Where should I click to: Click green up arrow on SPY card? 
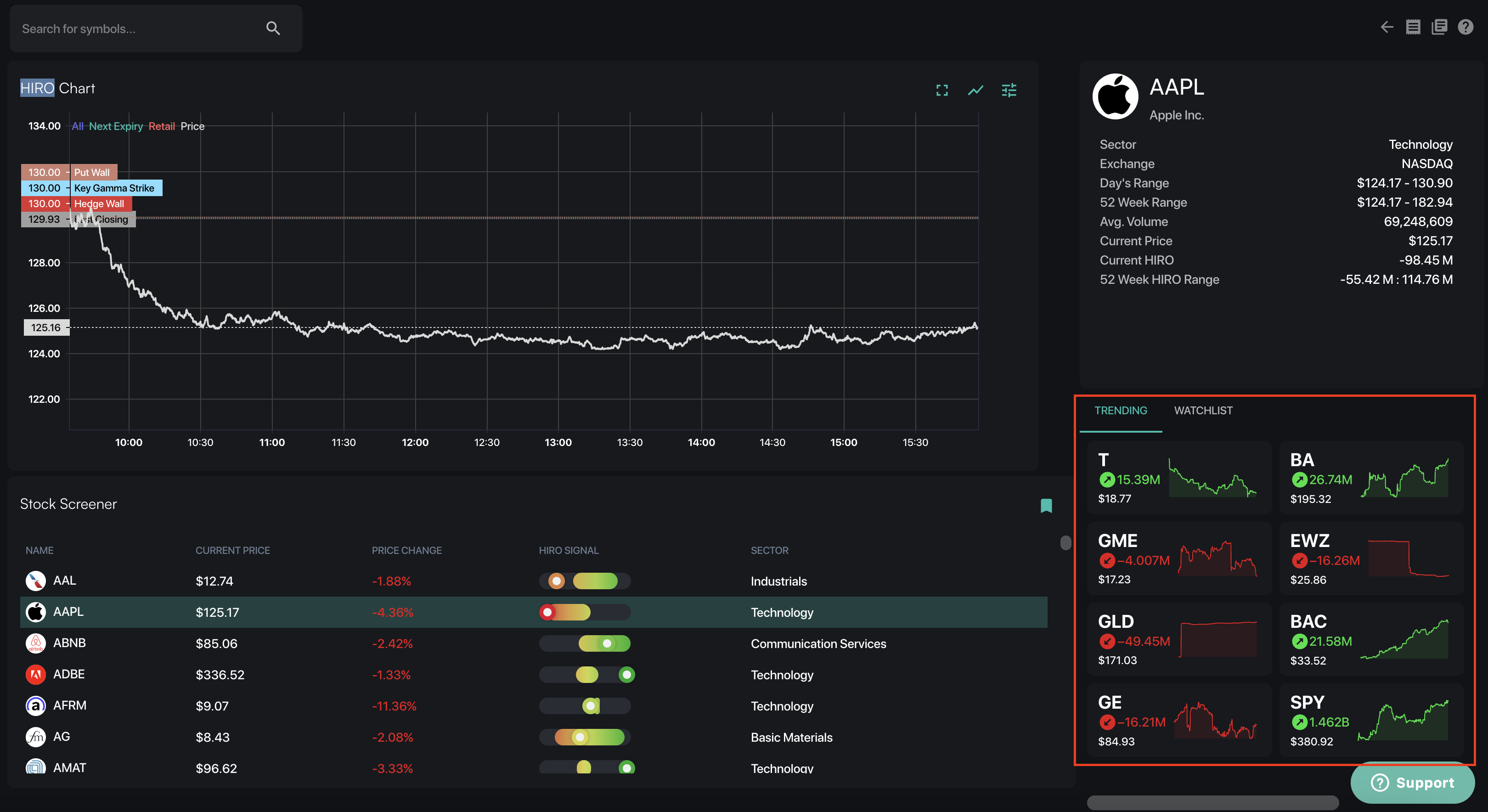1299,722
